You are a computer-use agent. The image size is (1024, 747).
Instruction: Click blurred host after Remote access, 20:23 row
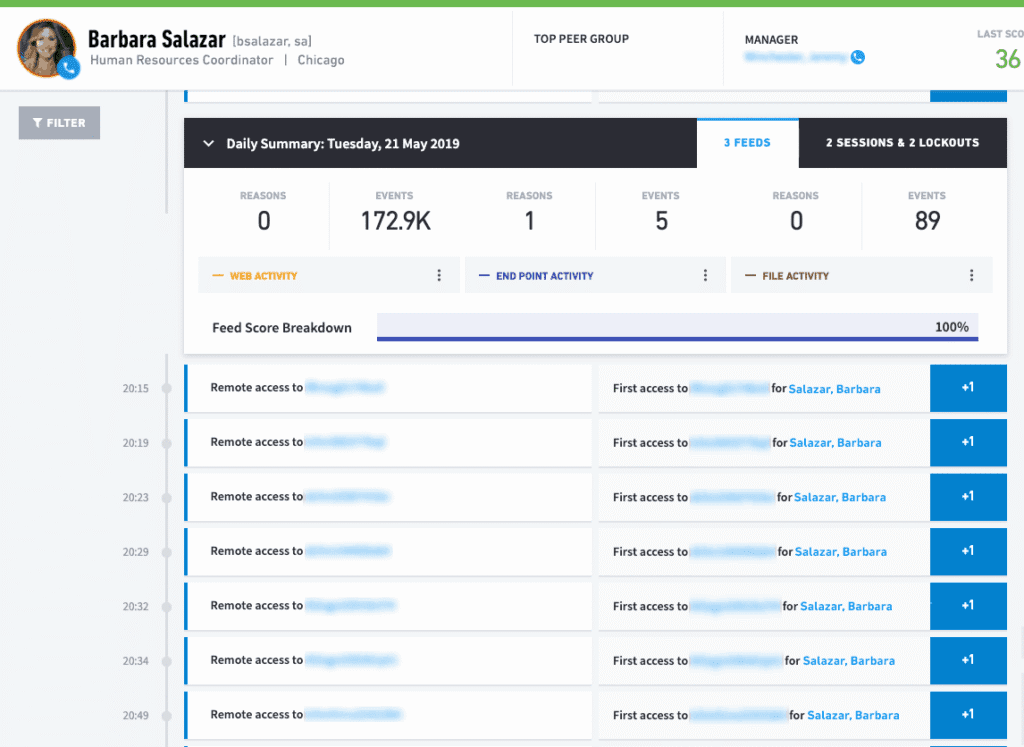[348, 497]
